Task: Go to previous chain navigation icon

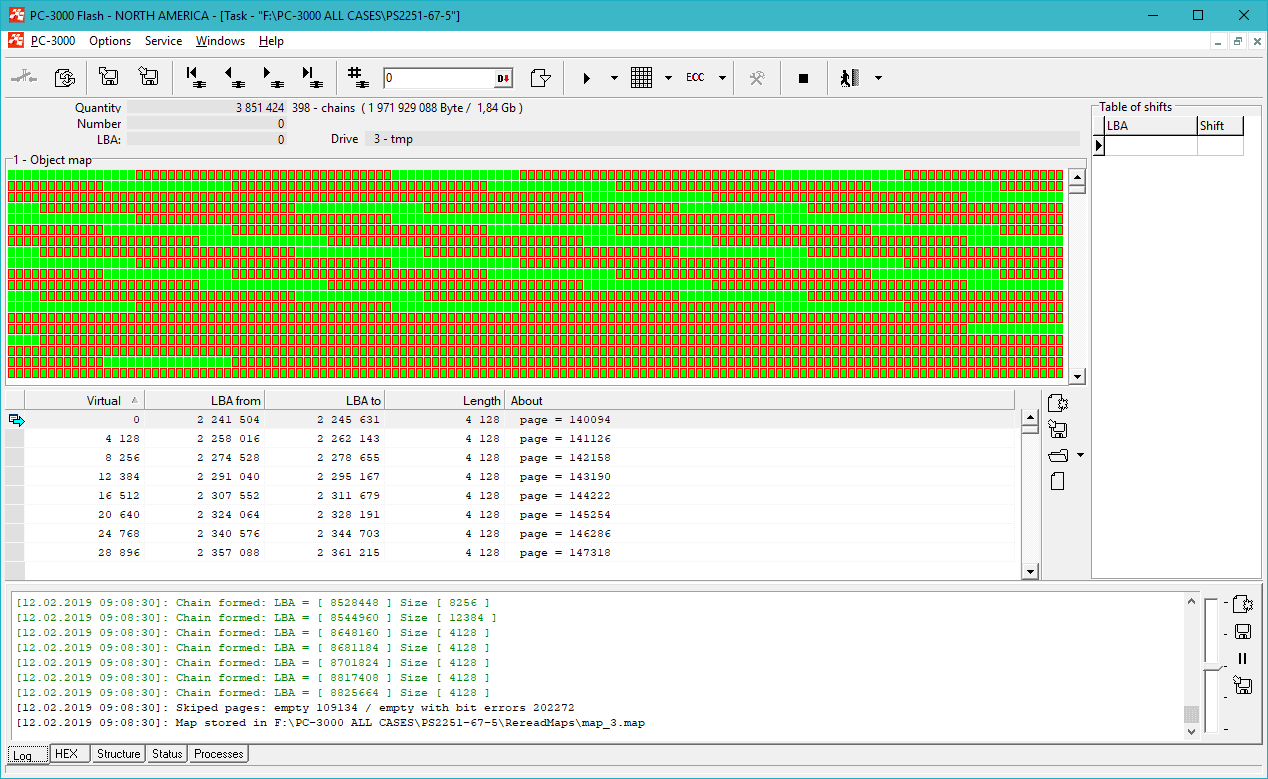Action: 234,78
